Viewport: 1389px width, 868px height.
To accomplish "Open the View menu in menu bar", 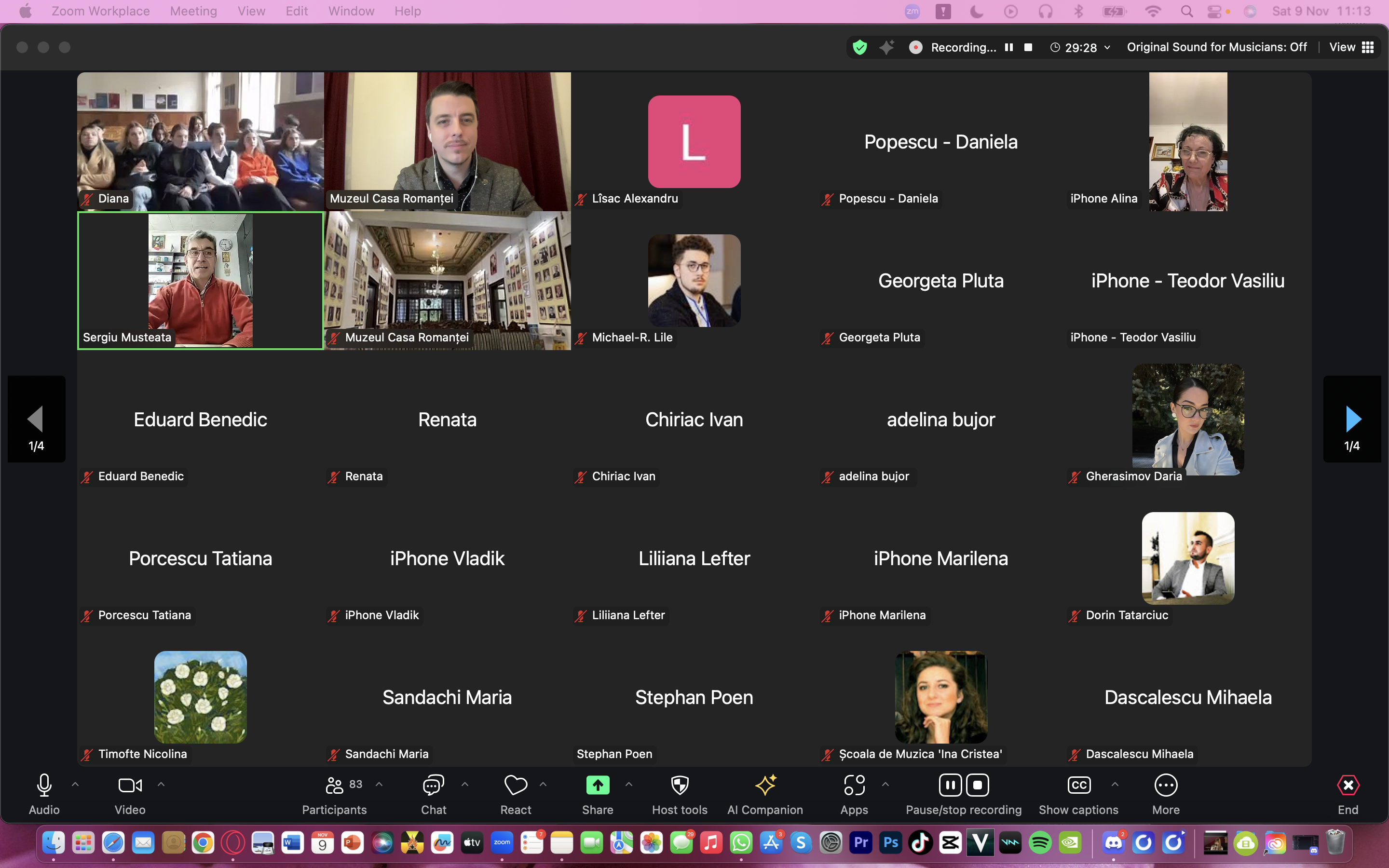I will [251, 11].
